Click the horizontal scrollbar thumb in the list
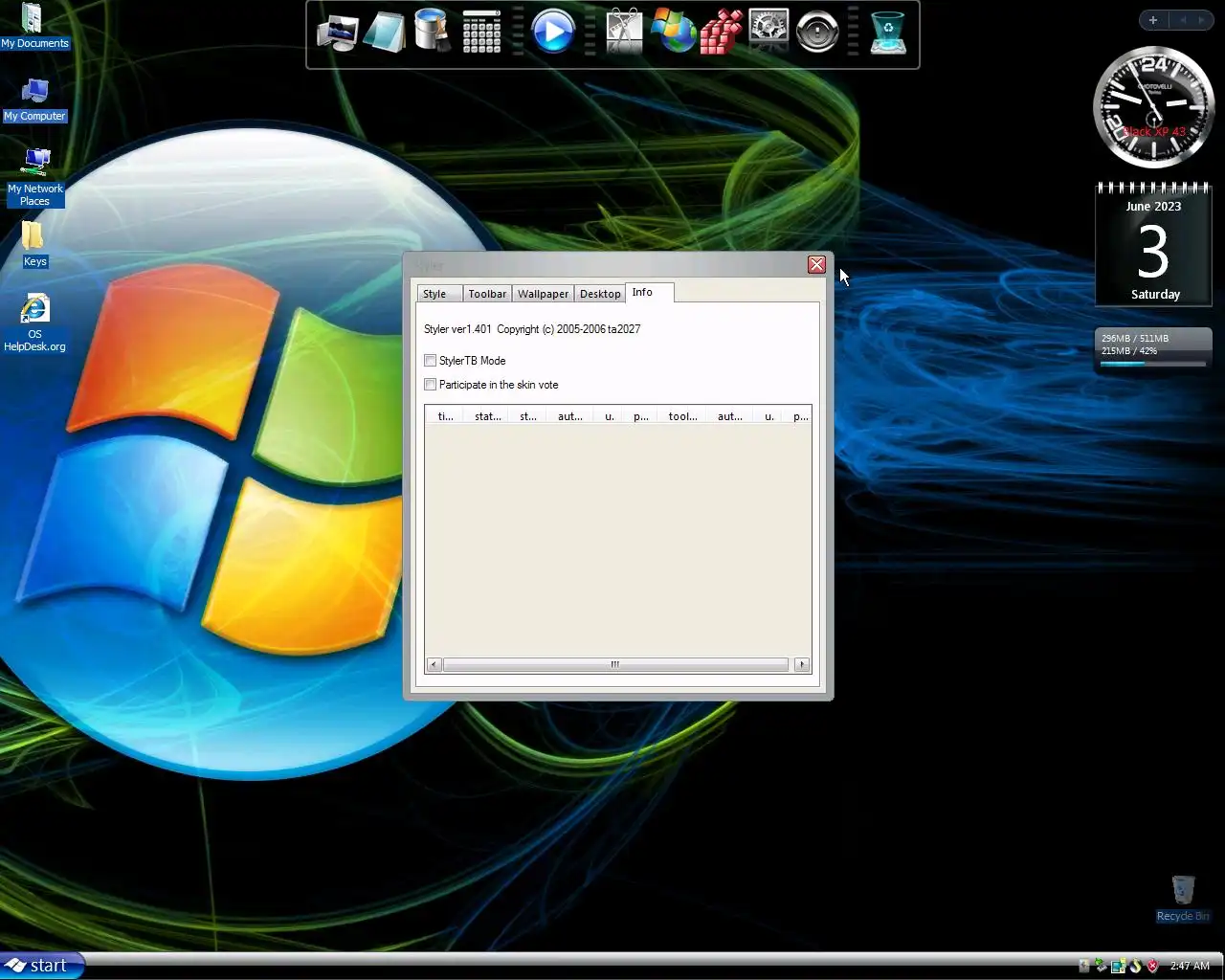The image size is (1225, 980). point(615,664)
